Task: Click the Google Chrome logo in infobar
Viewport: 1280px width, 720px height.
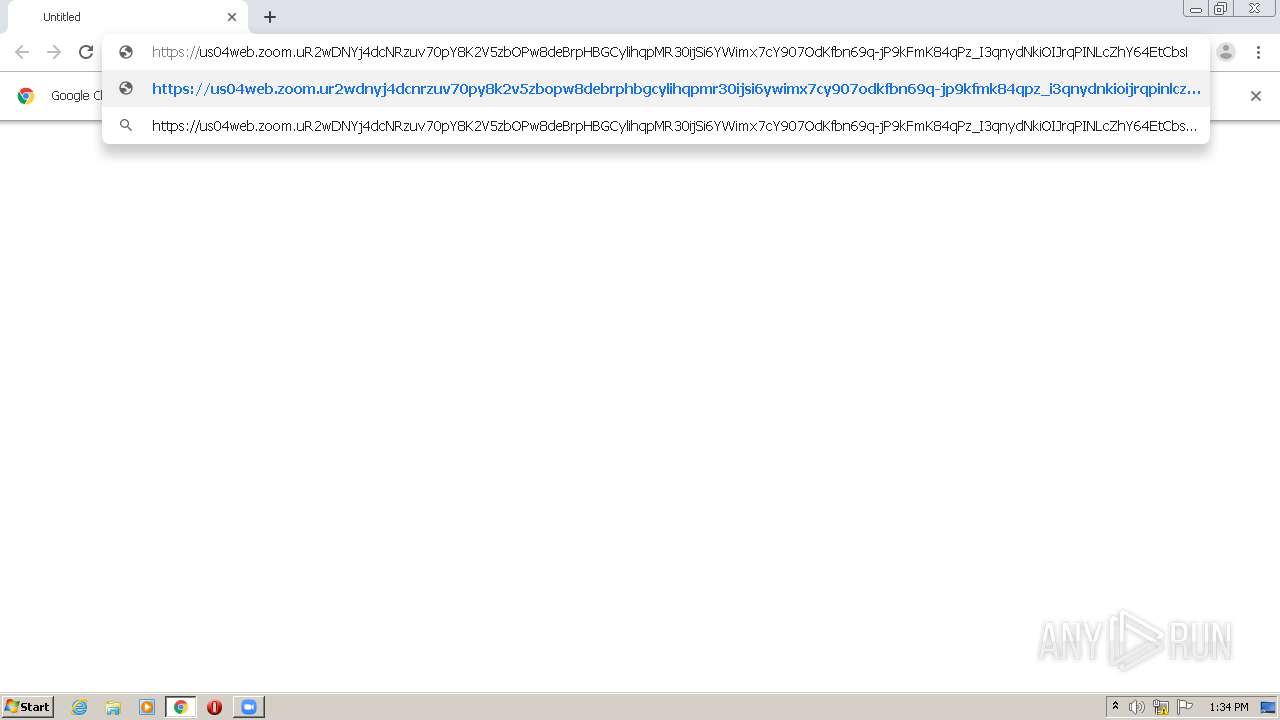Action: click(x=26, y=96)
